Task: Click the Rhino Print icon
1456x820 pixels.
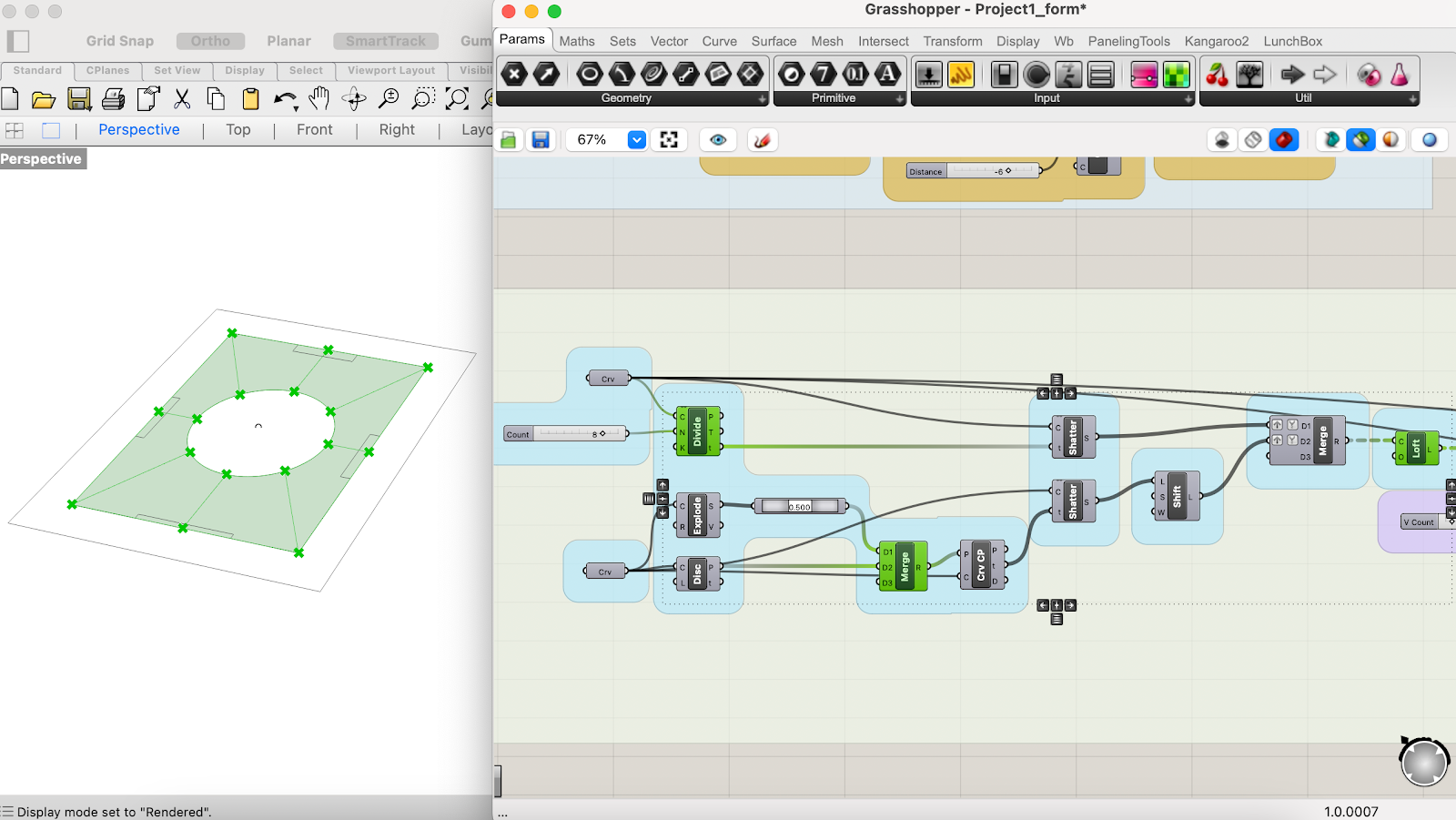Action: tap(114, 98)
